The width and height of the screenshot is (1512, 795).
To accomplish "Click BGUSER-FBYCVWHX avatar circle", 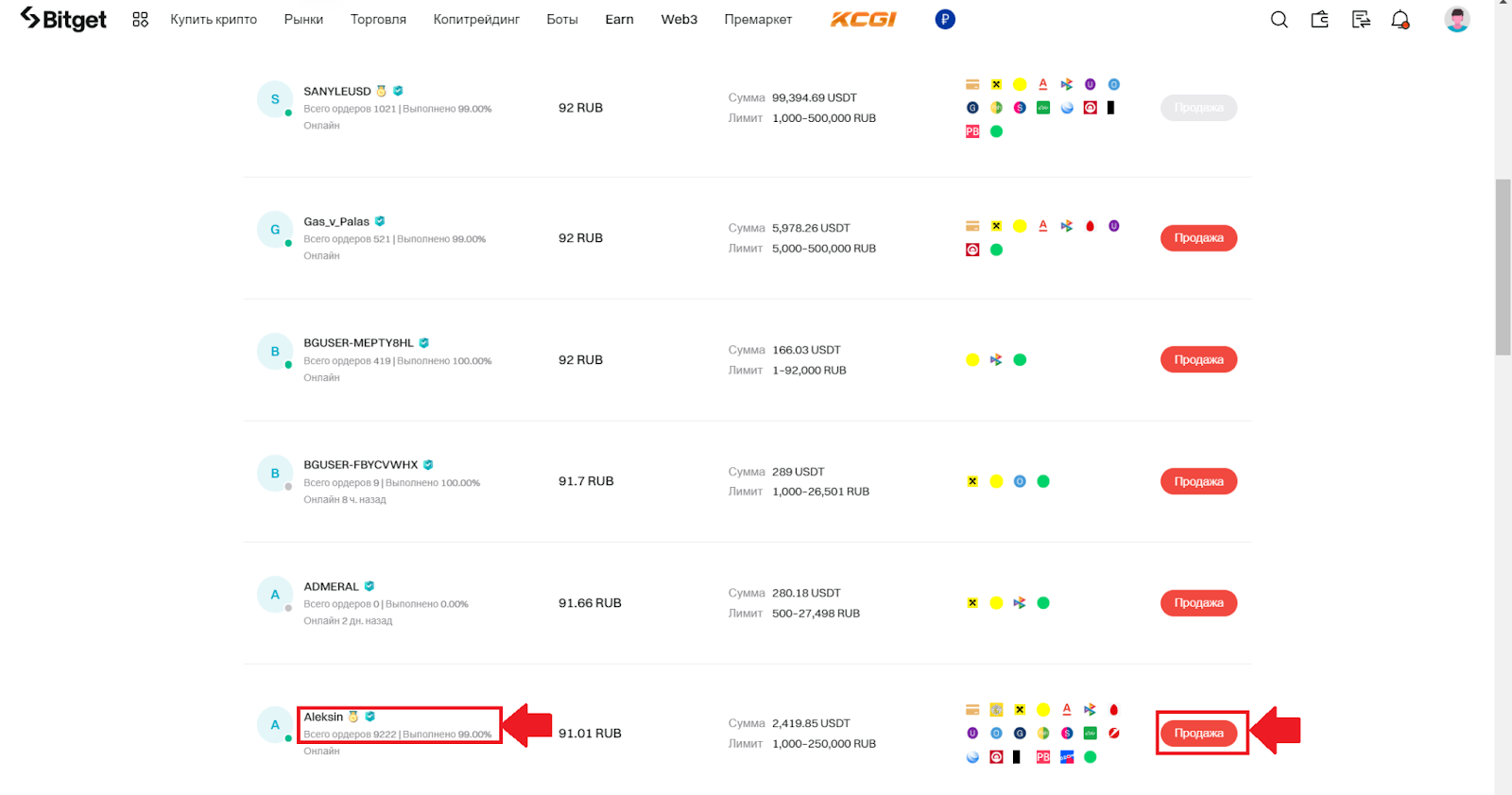I will point(275,474).
